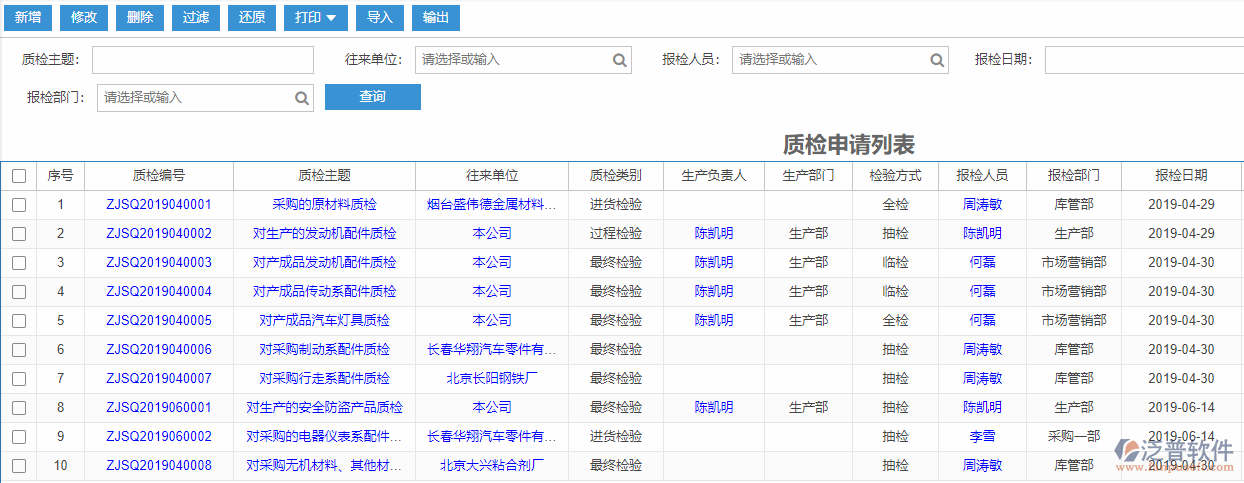This screenshot has width=1244, height=483.
Task: Open 采购的原材料质检 subject link
Action: (324, 205)
